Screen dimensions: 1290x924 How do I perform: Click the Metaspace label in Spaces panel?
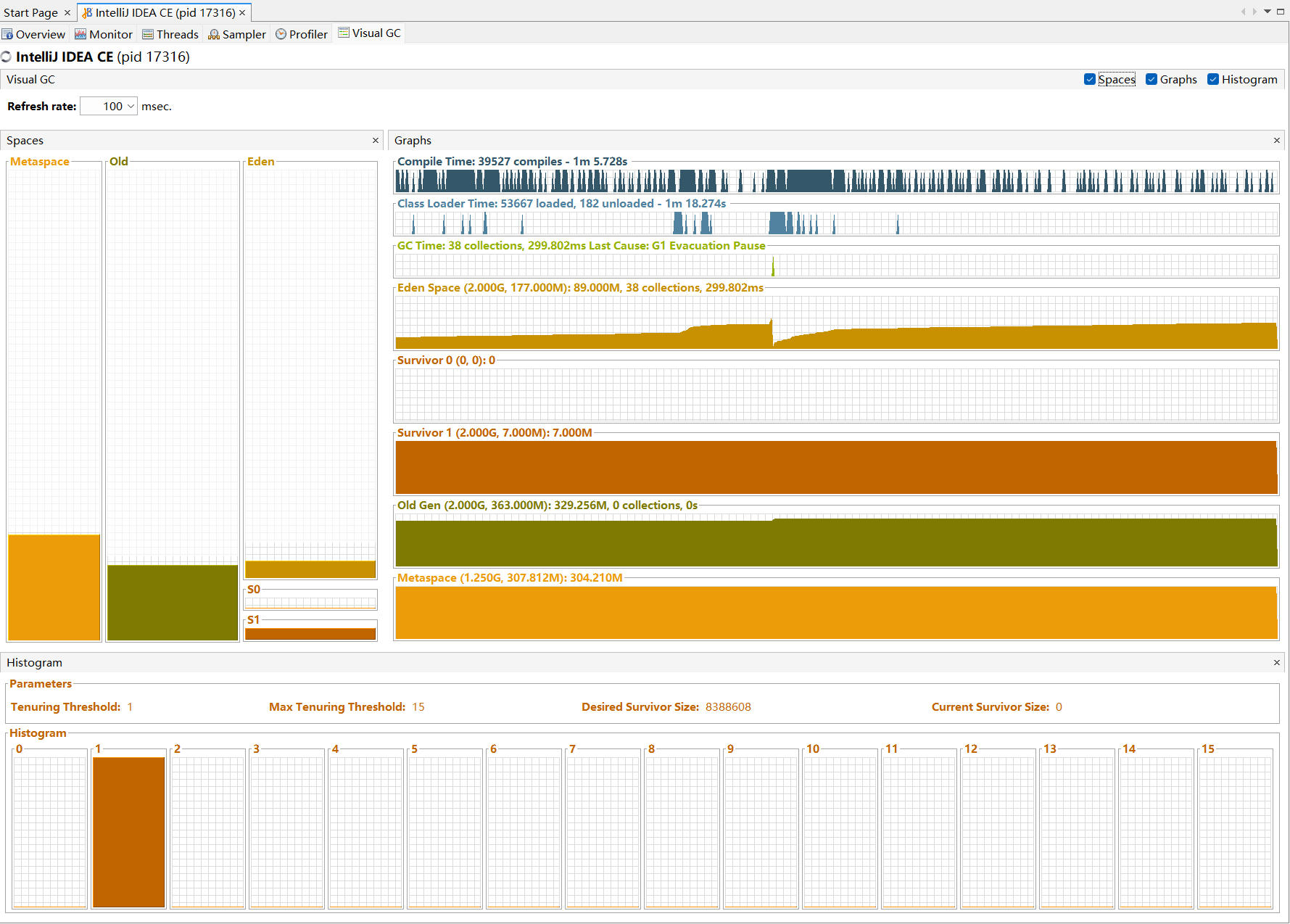tap(40, 162)
